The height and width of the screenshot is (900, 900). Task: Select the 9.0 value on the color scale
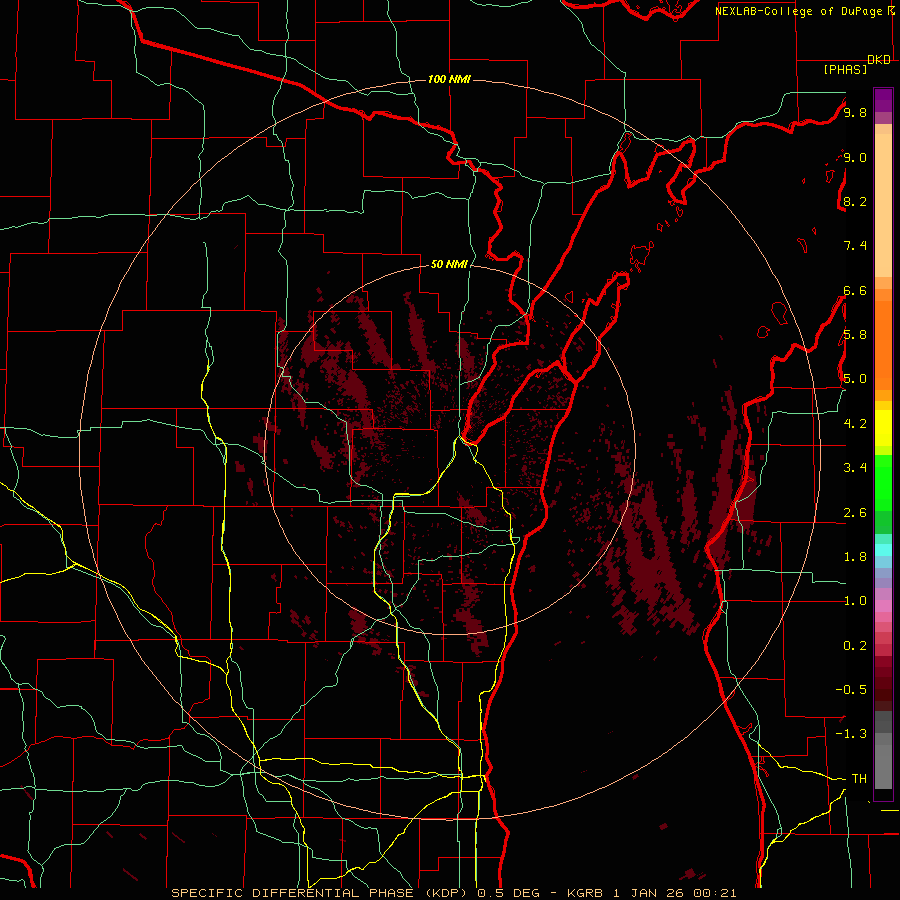855,158
